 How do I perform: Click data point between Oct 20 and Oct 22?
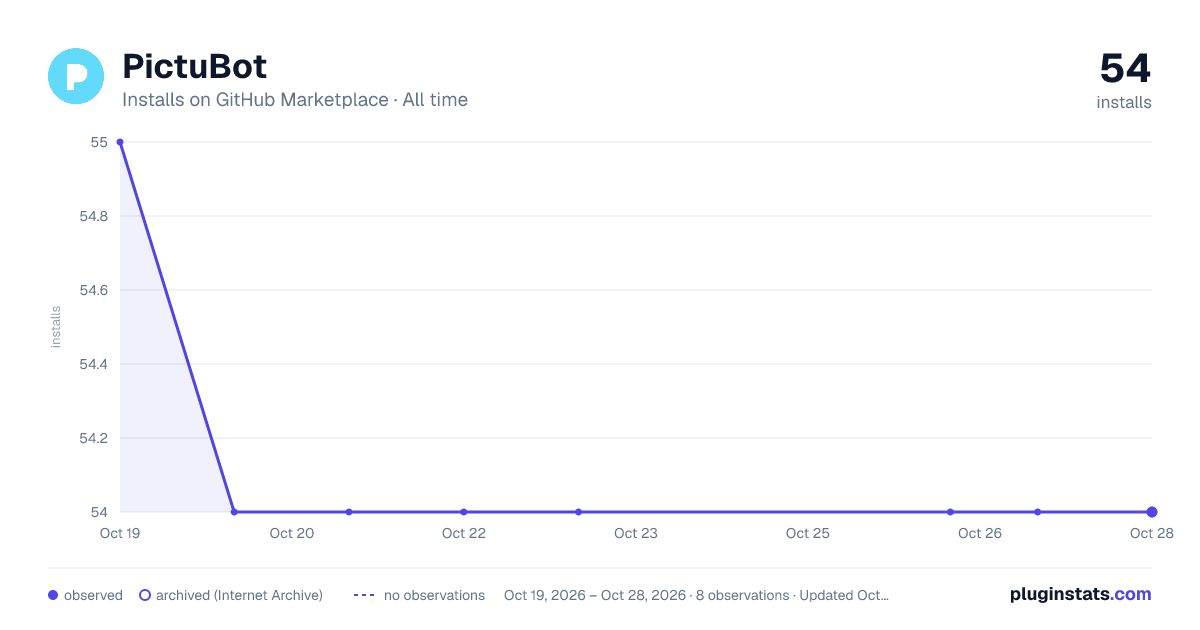click(x=349, y=512)
